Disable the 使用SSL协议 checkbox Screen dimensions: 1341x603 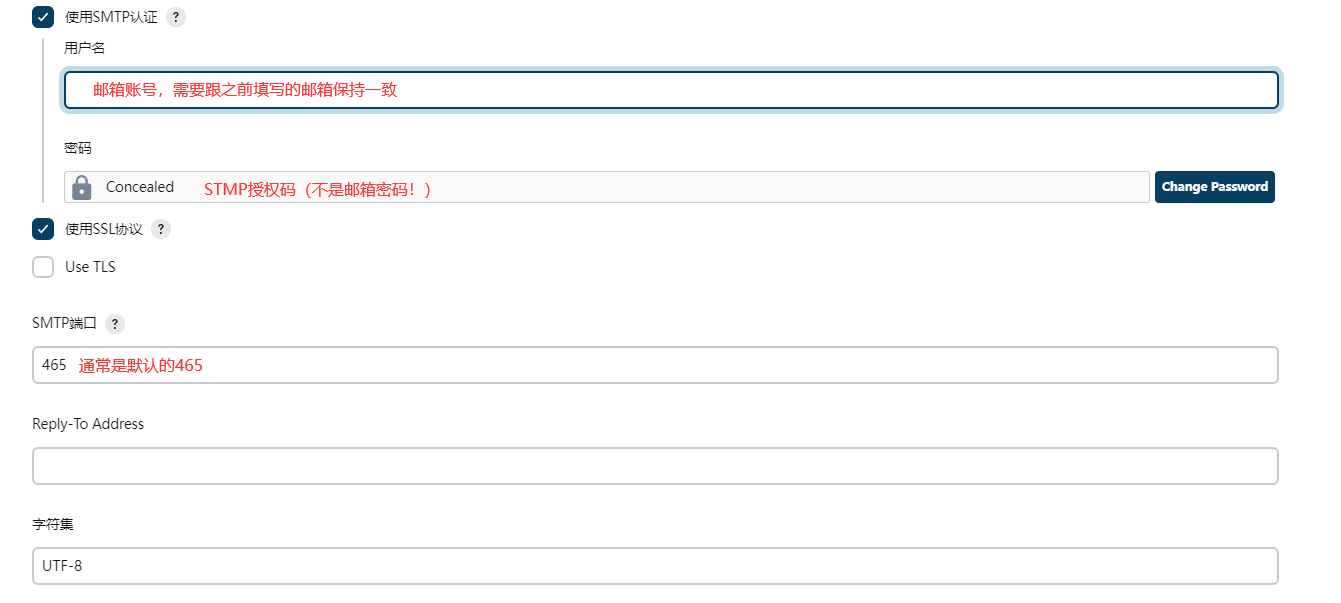coord(43,229)
